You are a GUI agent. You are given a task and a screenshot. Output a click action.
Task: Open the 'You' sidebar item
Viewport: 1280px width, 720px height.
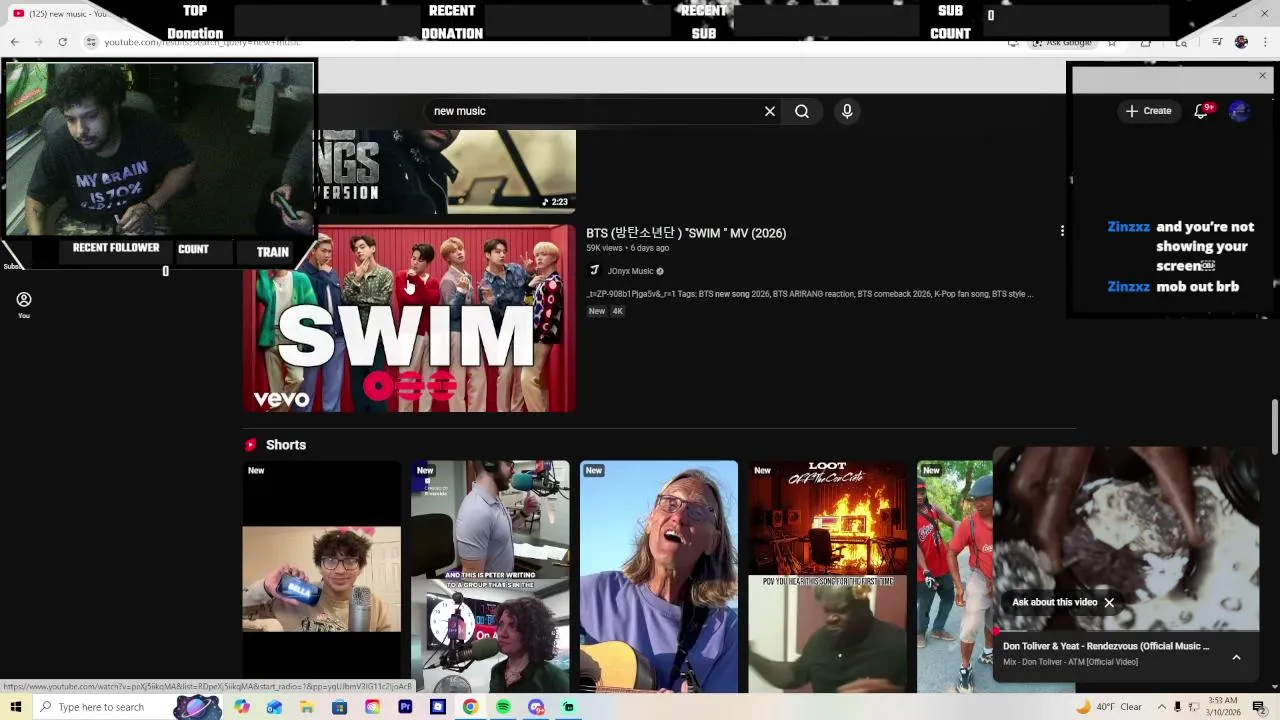(x=24, y=305)
